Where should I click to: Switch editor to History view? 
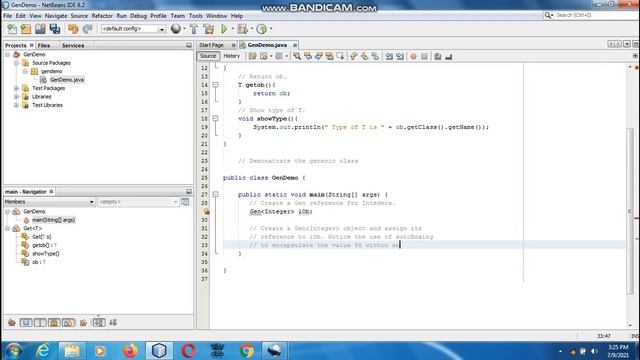pyautogui.click(x=231, y=56)
